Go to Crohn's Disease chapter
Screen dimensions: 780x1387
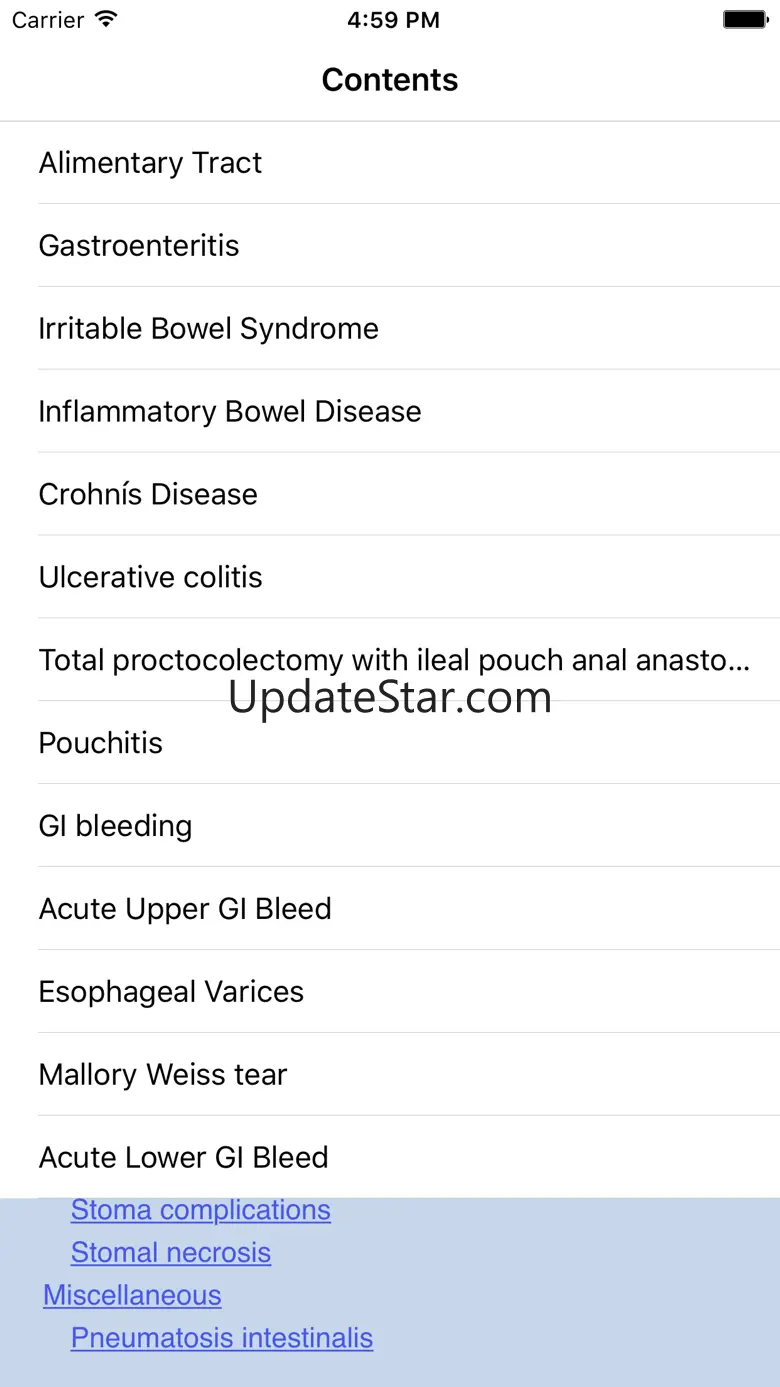[148, 495]
